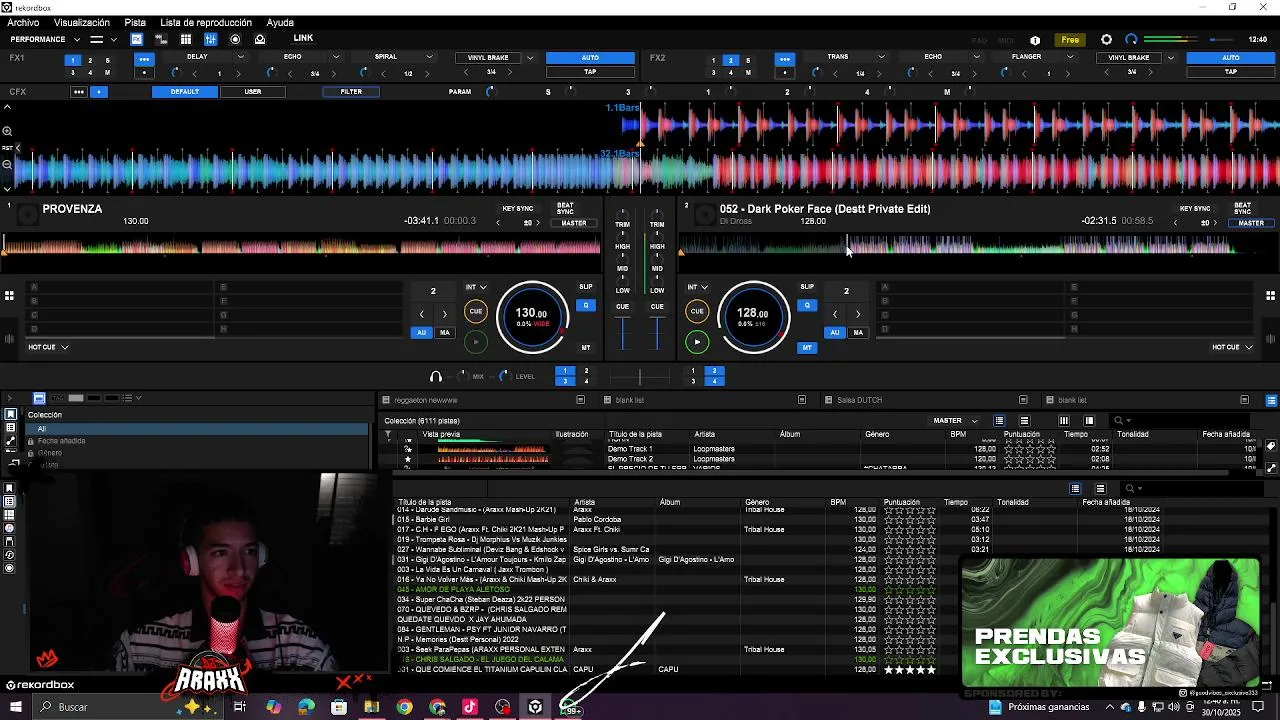Screen dimensions: 1280x720
Task: Open the deck 2 pad grid icon
Action: click(1270, 295)
